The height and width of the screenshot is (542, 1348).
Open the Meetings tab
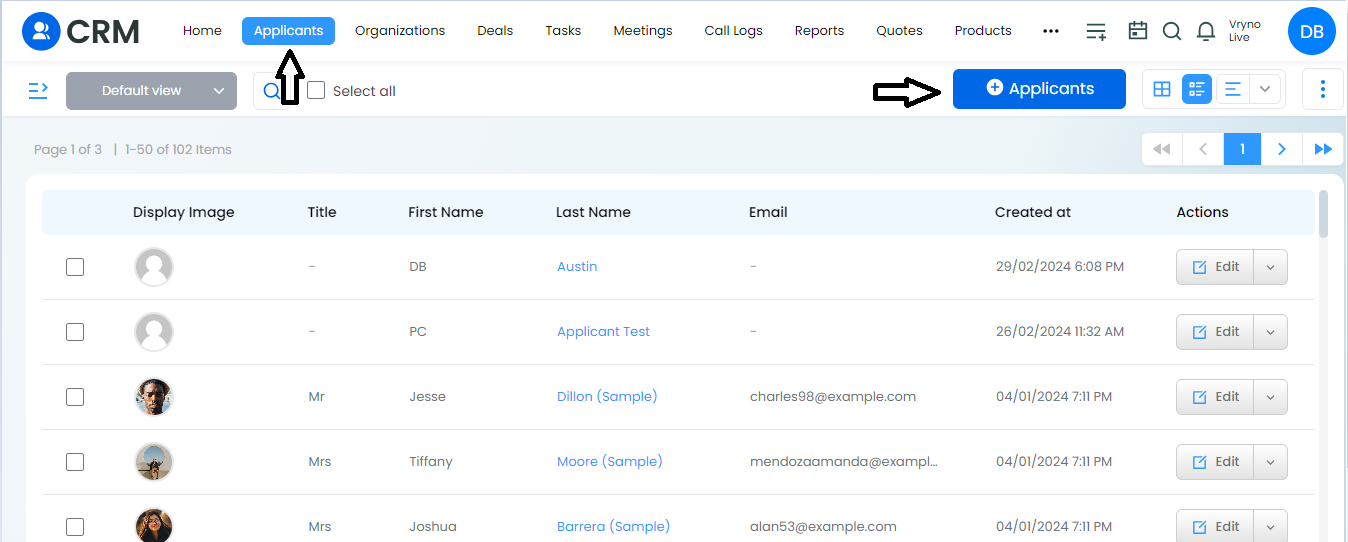[x=643, y=31]
